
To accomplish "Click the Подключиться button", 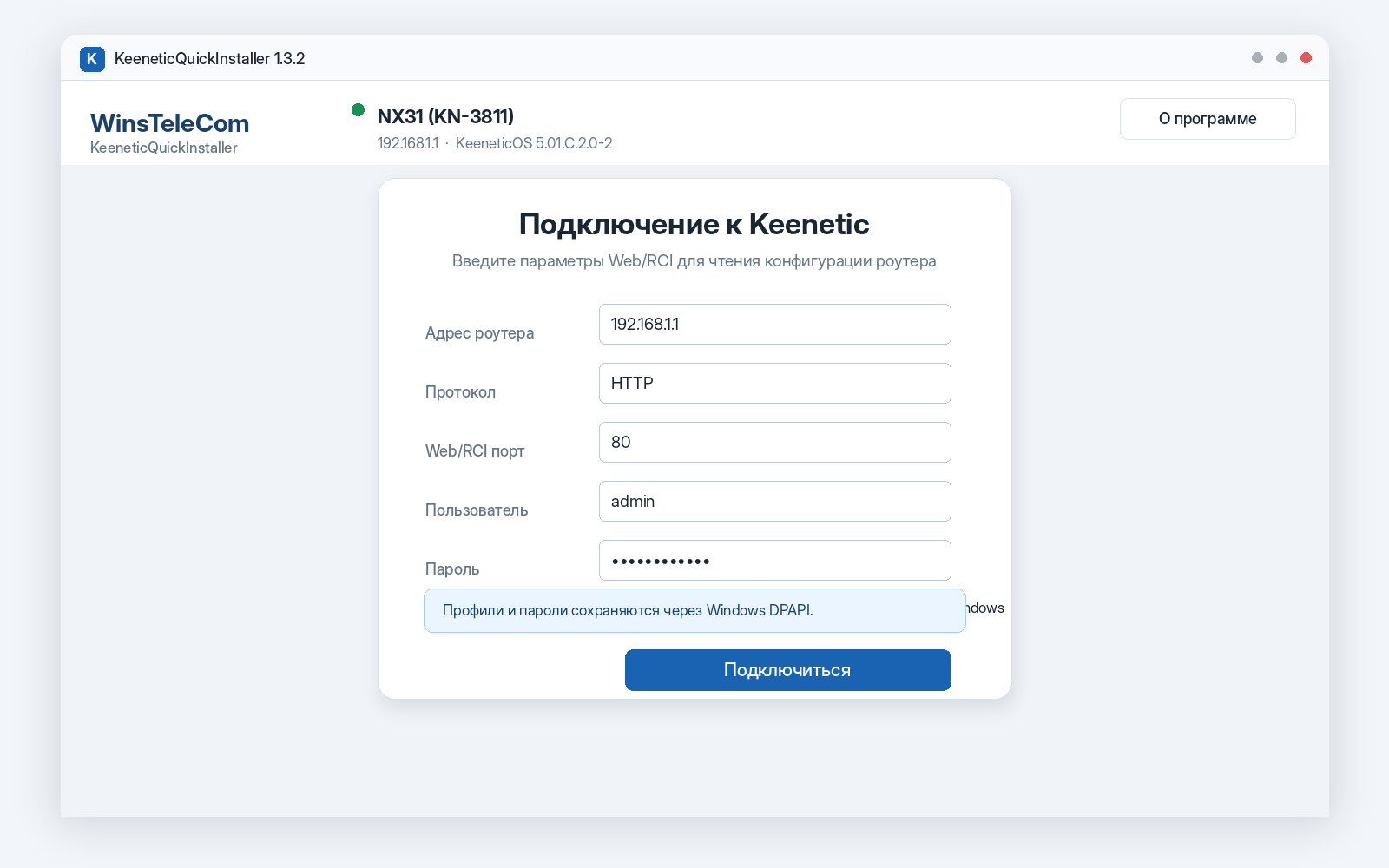I will [788, 670].
